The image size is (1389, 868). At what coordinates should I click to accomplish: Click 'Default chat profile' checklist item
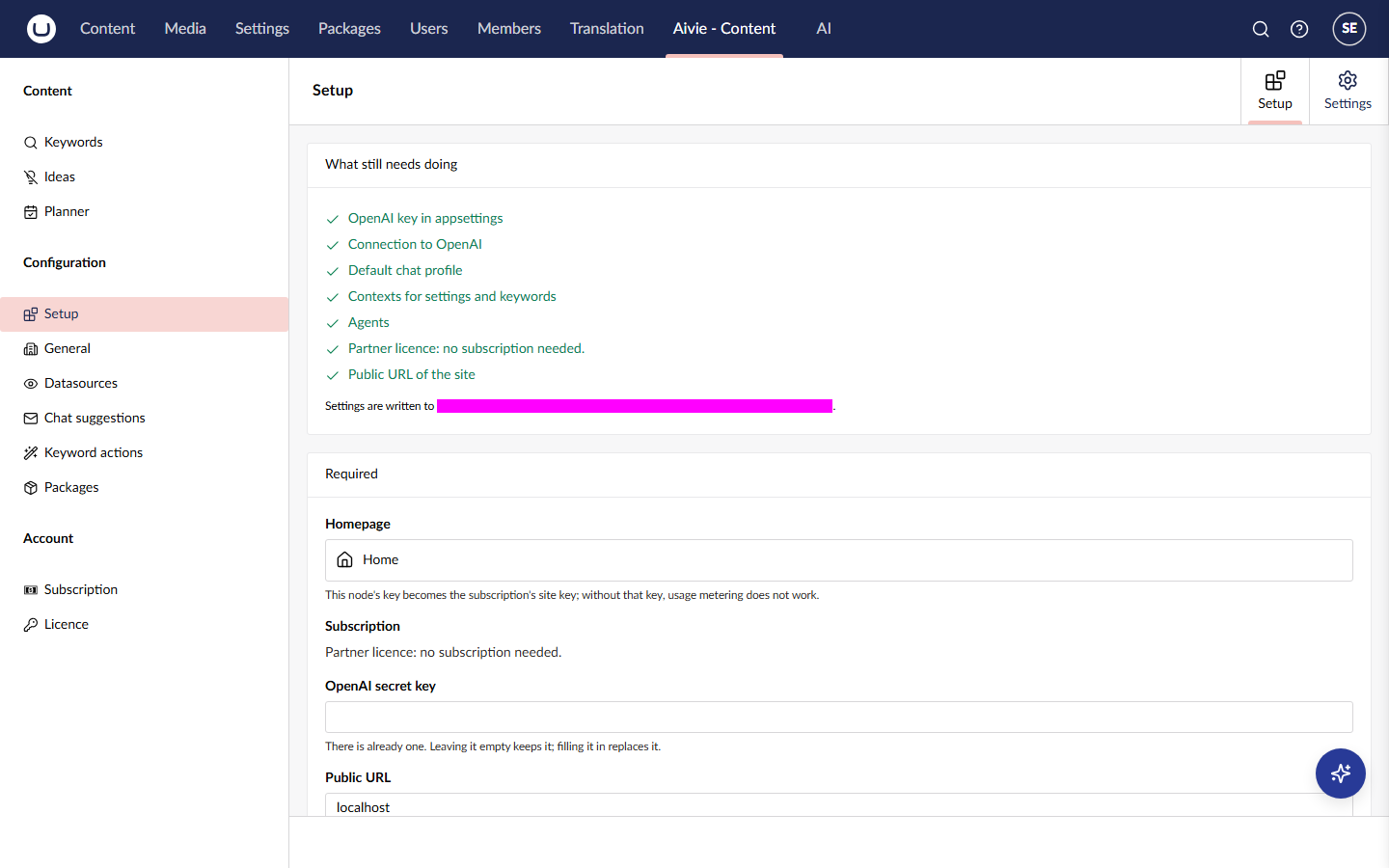click(x=405, y=270)
